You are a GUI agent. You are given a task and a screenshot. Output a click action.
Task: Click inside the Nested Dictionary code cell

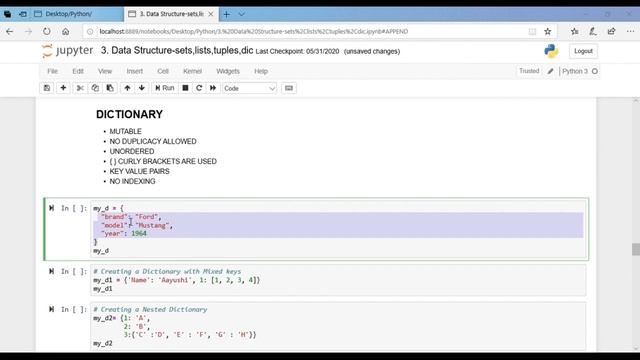(x=338, y=326)
